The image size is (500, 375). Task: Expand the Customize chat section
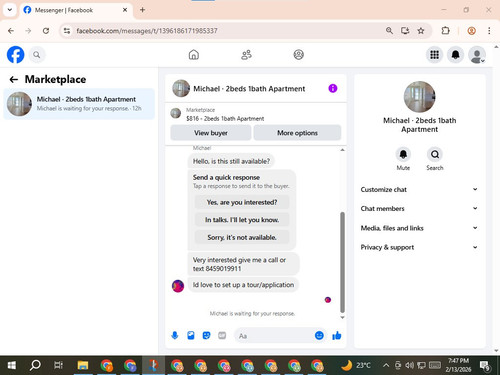coord(419,189)
